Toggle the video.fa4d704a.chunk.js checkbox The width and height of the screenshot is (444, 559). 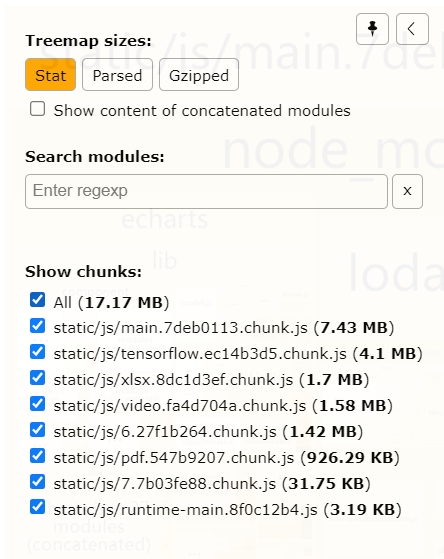[37, 404]
